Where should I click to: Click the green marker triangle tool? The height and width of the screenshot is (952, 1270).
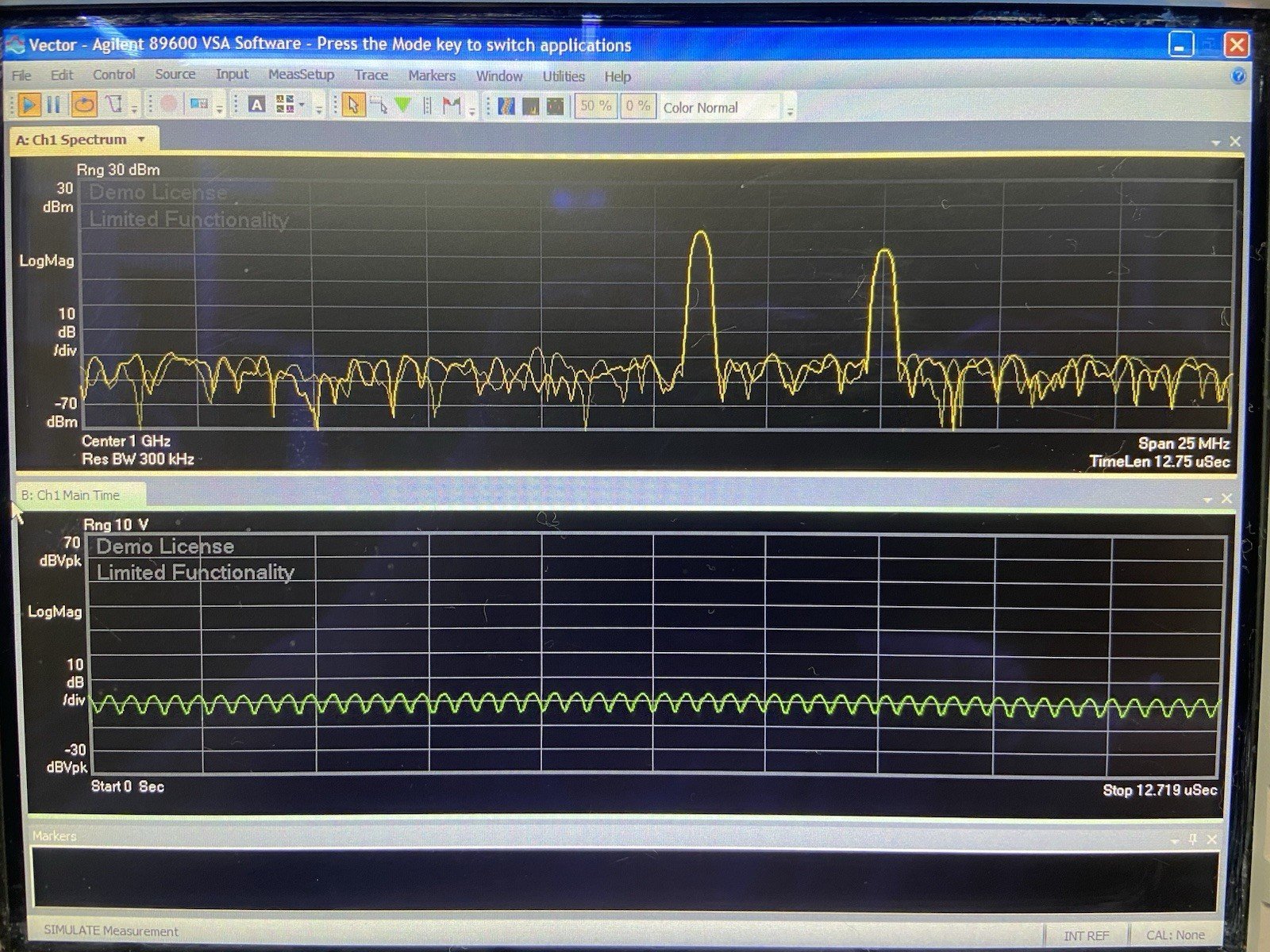coord(403,106)
